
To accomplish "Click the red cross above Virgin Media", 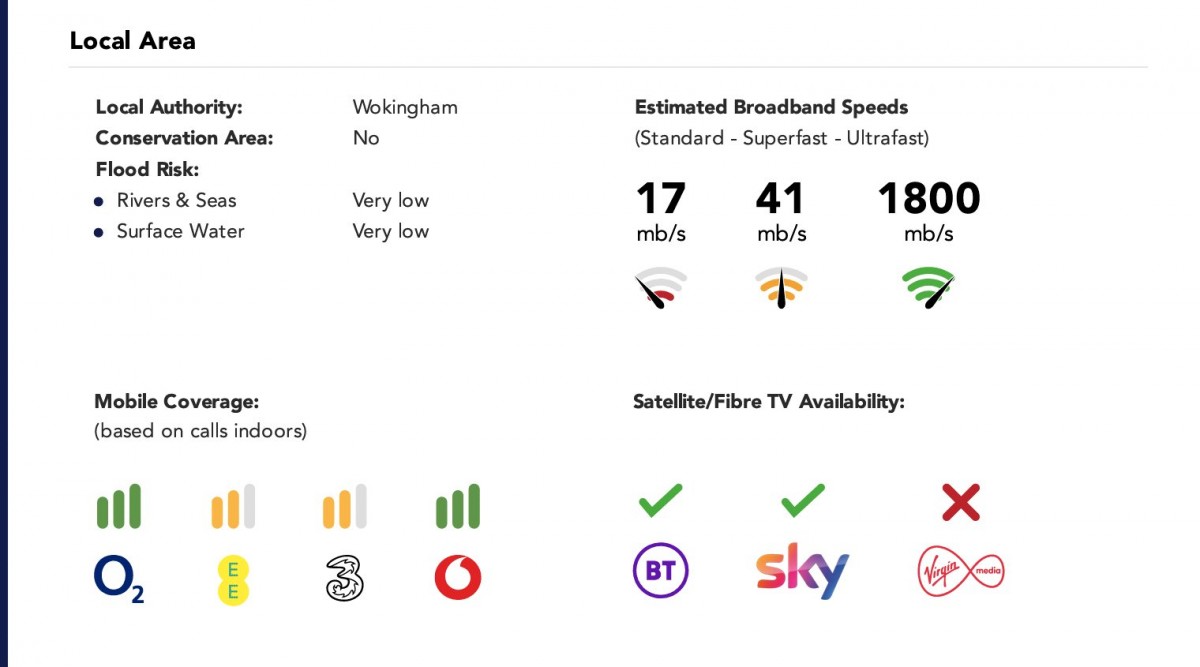I will (x=961, y=502).
